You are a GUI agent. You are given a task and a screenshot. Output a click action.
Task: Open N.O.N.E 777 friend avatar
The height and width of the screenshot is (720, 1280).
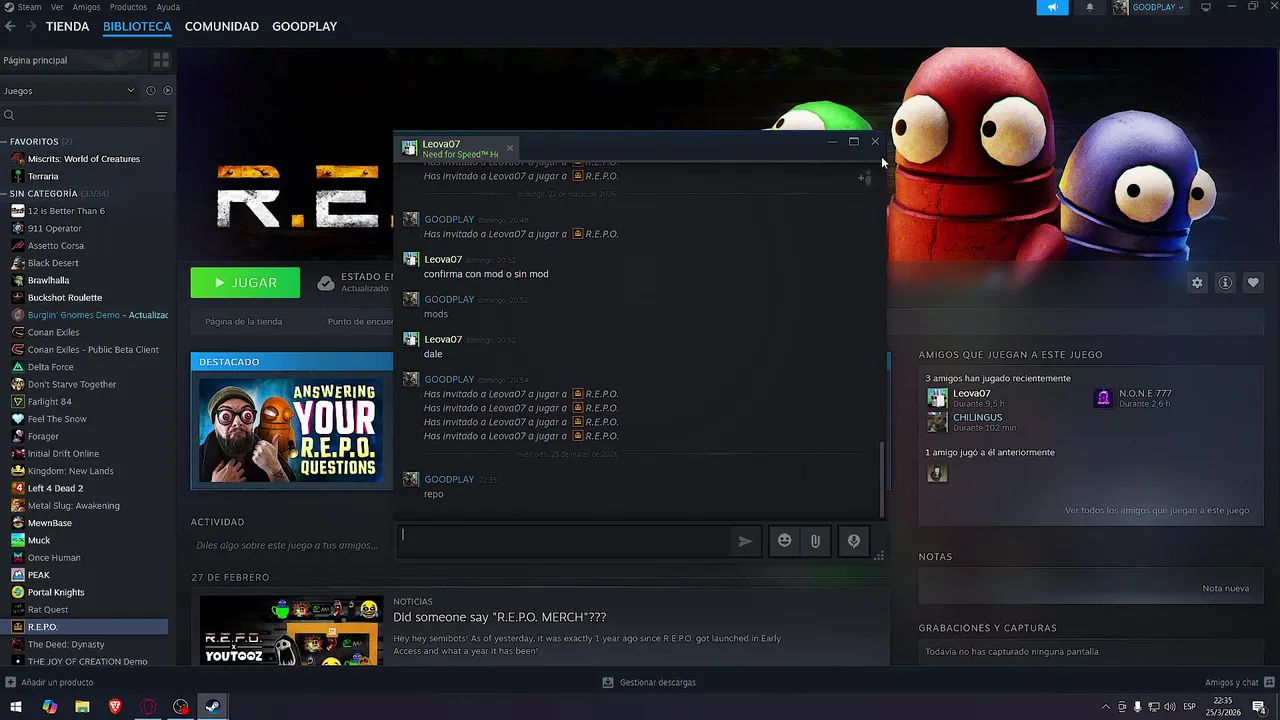(x=1104, y=398)
